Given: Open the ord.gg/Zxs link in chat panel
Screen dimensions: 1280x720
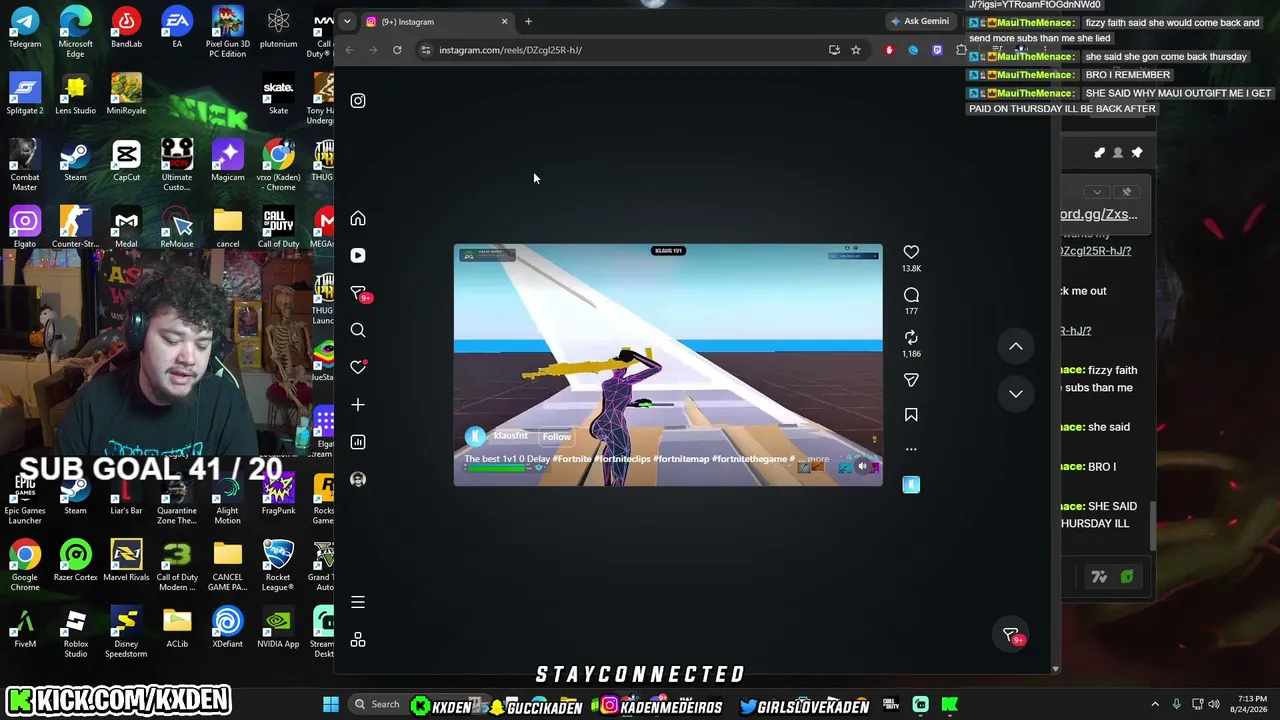Looking at the screenshot, I should pyautogui.click(x=1099, y=214).
